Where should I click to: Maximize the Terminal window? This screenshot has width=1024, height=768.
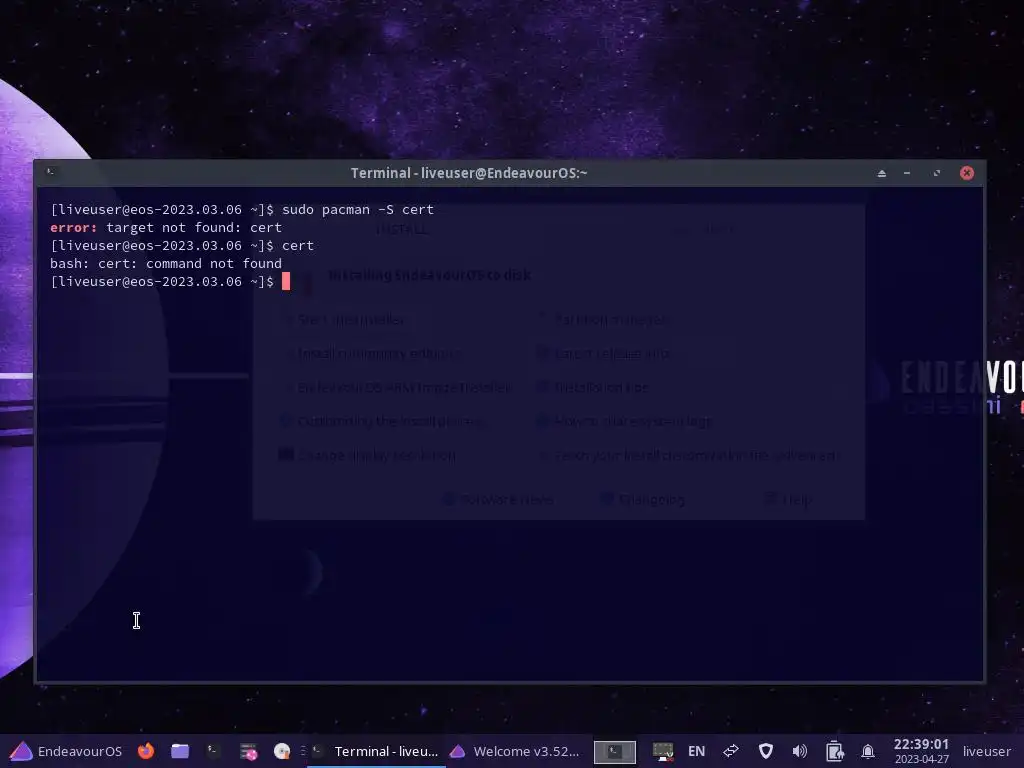click(937, 173)
